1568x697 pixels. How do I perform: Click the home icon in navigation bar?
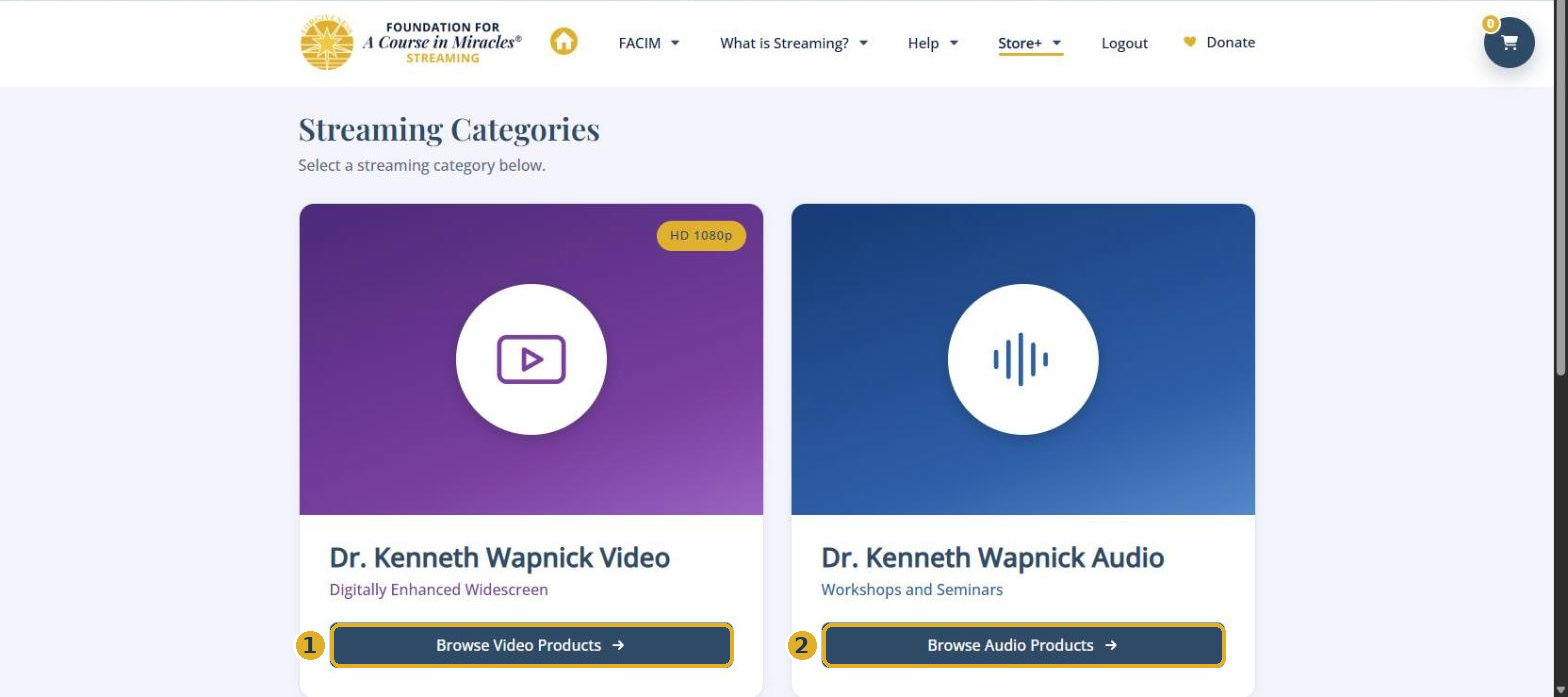click(x=564, y=42)
